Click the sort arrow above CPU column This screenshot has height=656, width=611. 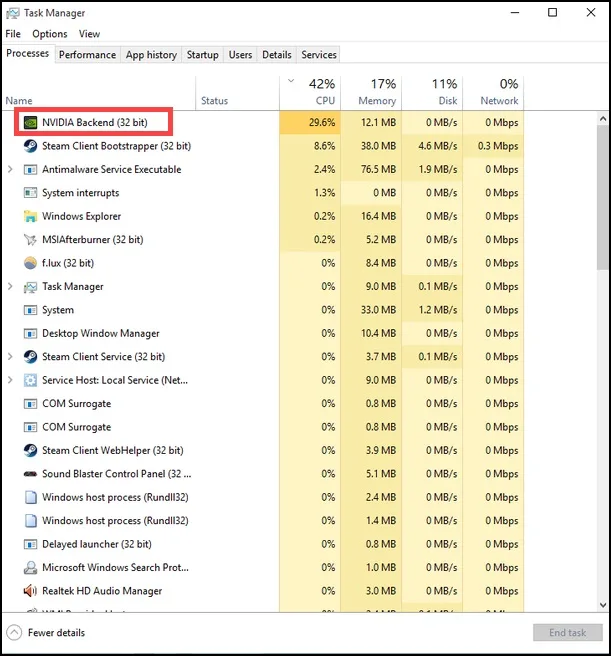pyautogui.click(x=291, y=81)
